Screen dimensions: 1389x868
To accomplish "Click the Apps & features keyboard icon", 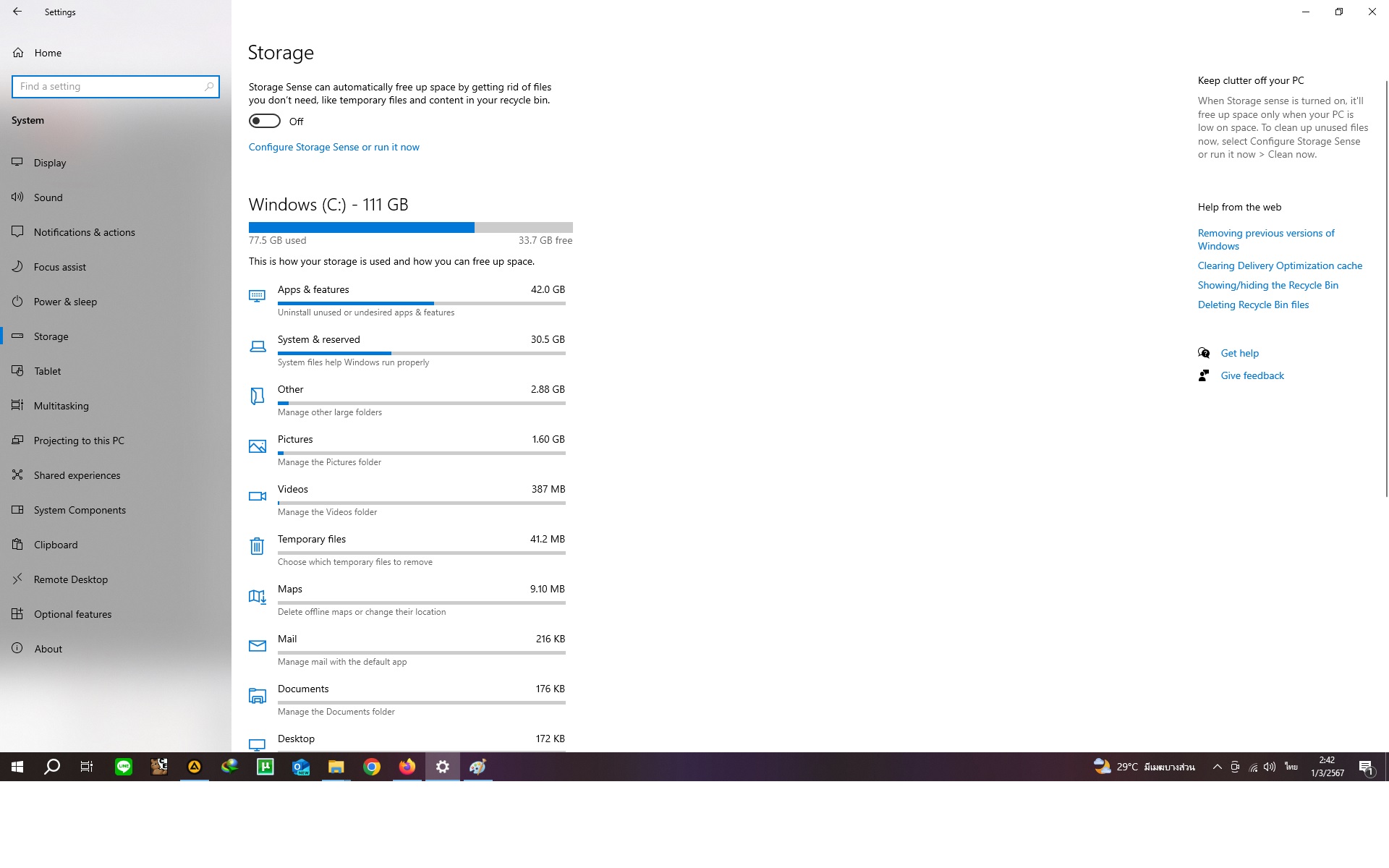I will [257, 296].
